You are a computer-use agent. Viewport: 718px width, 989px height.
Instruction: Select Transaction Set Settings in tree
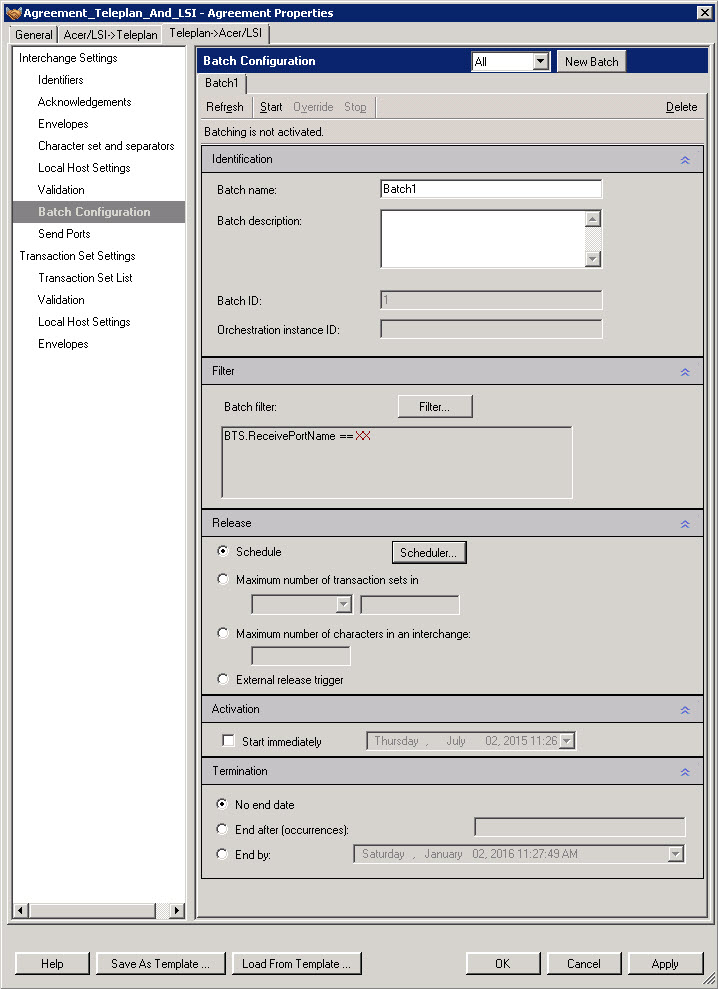[x=77, y=256]
